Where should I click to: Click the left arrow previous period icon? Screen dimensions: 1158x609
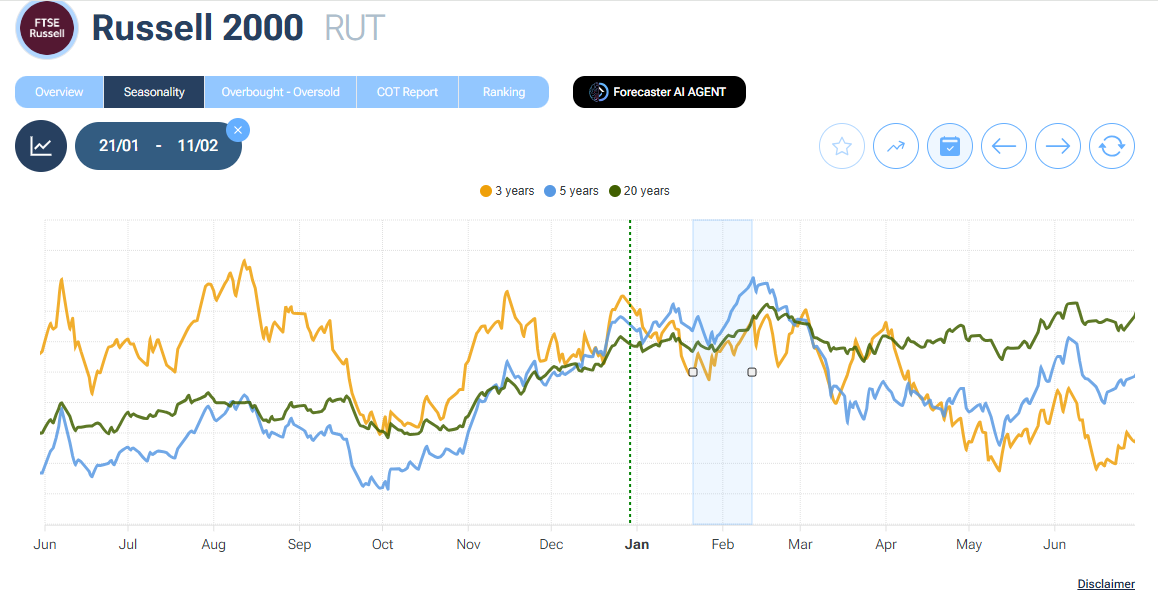(1004, 147)
